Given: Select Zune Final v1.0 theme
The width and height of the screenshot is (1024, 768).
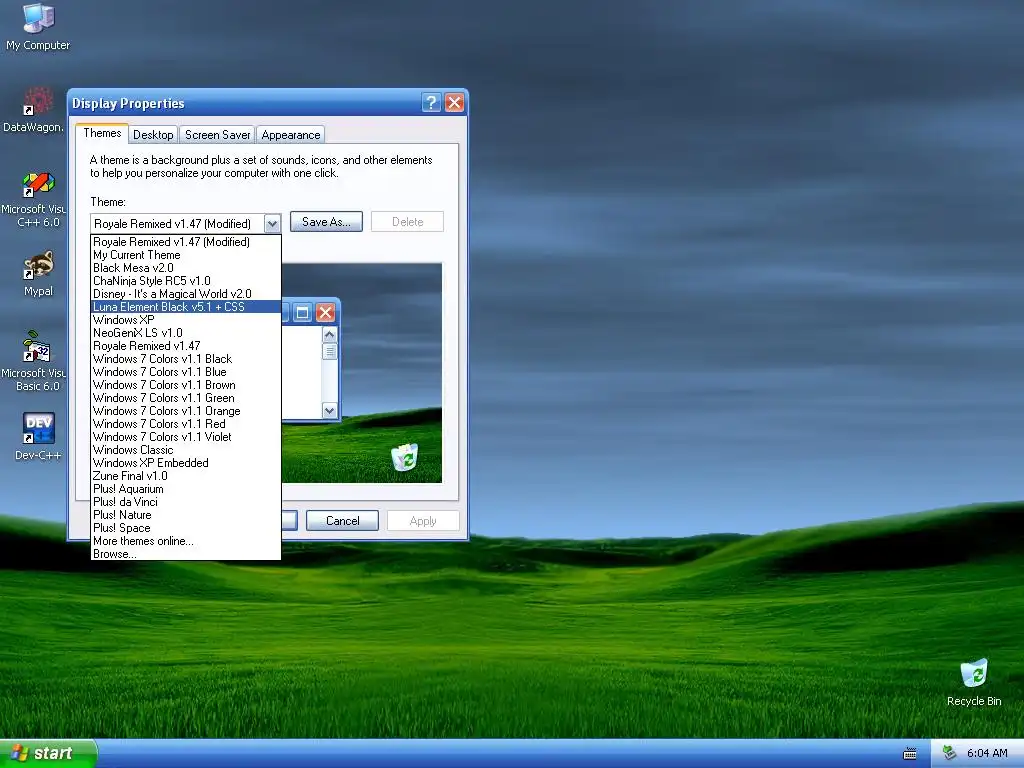Looking at the screenshot, I should (186, 476).
